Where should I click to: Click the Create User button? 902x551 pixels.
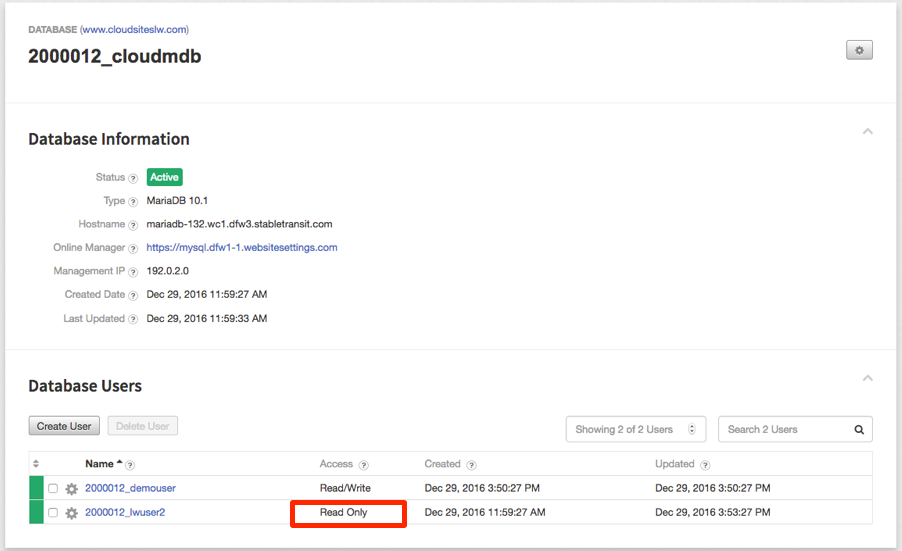click(64, 426)
